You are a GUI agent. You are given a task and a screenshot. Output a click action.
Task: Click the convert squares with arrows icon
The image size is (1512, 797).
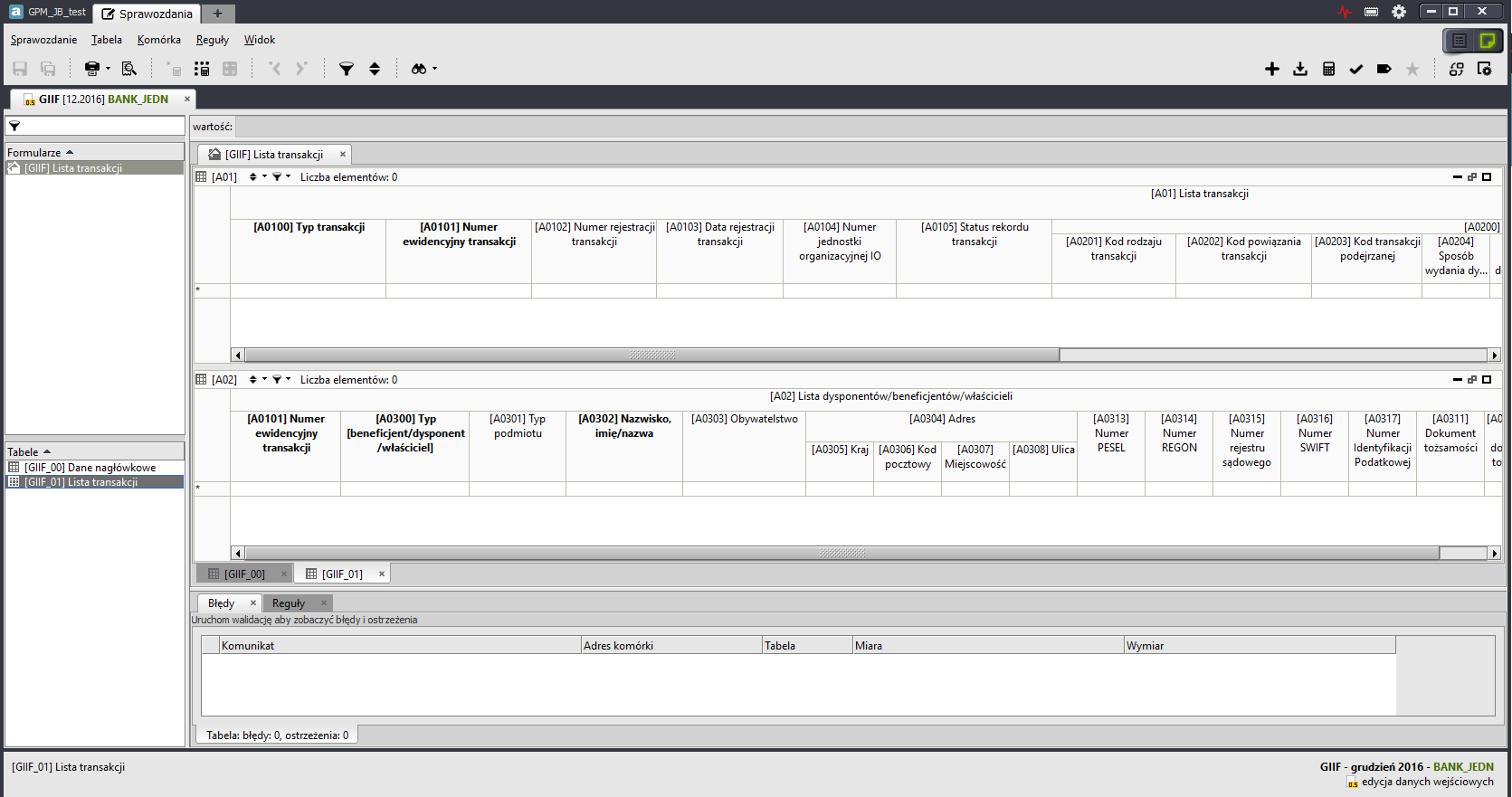[x=1457, y=69]
